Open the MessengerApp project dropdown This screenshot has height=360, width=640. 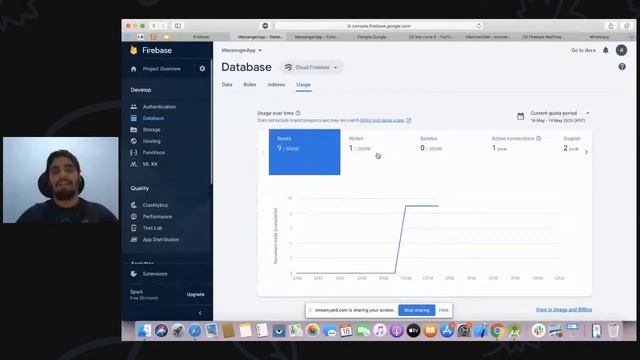242,50
